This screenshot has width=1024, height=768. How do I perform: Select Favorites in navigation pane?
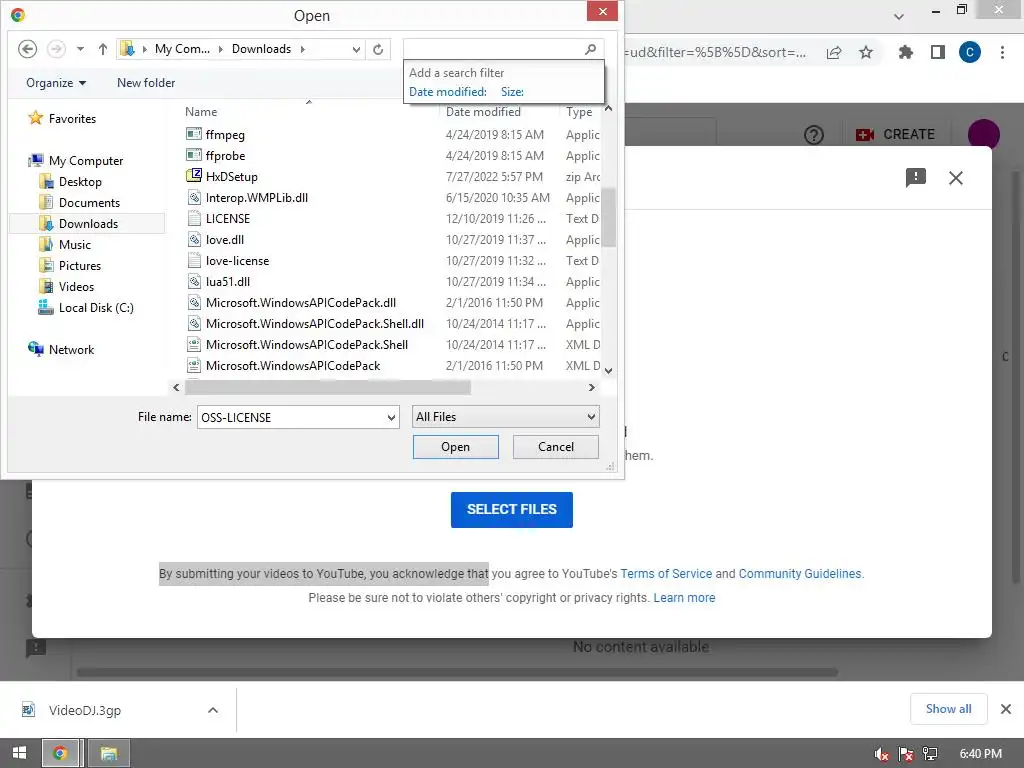pos(62,118)
